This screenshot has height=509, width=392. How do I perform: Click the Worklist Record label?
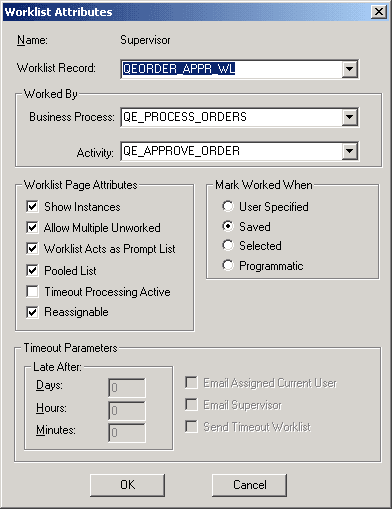56,68
